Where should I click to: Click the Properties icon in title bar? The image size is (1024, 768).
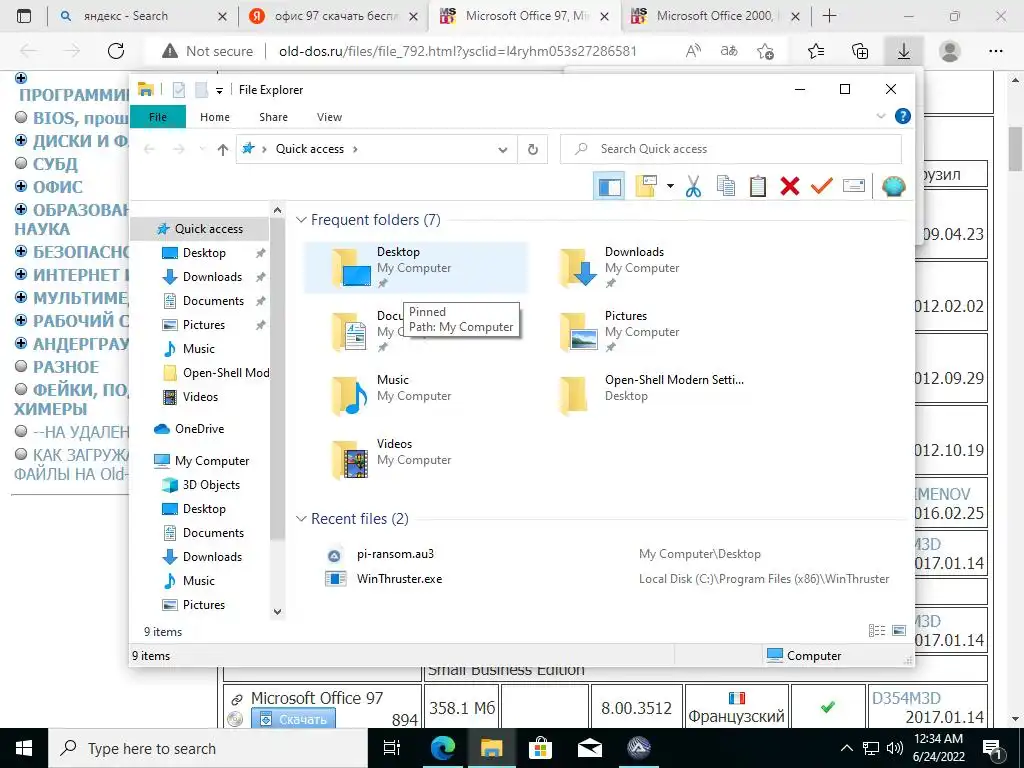pos(178,90)
